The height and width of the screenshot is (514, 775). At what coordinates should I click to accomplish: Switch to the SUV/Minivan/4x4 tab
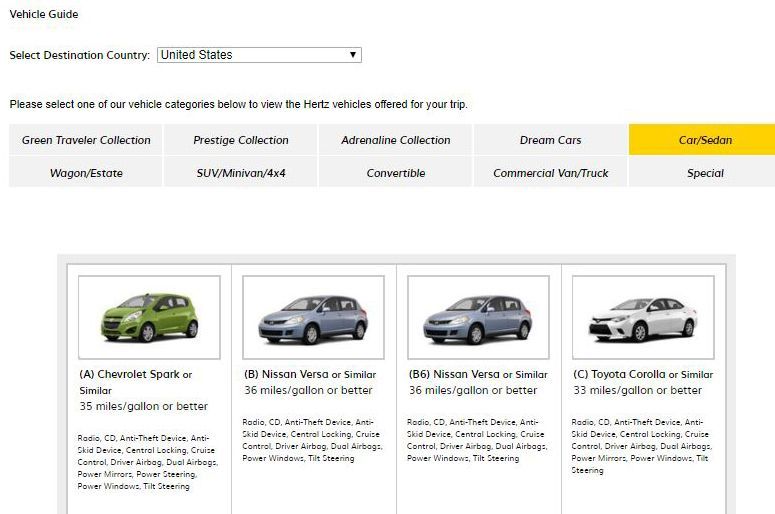coord(241,173)
